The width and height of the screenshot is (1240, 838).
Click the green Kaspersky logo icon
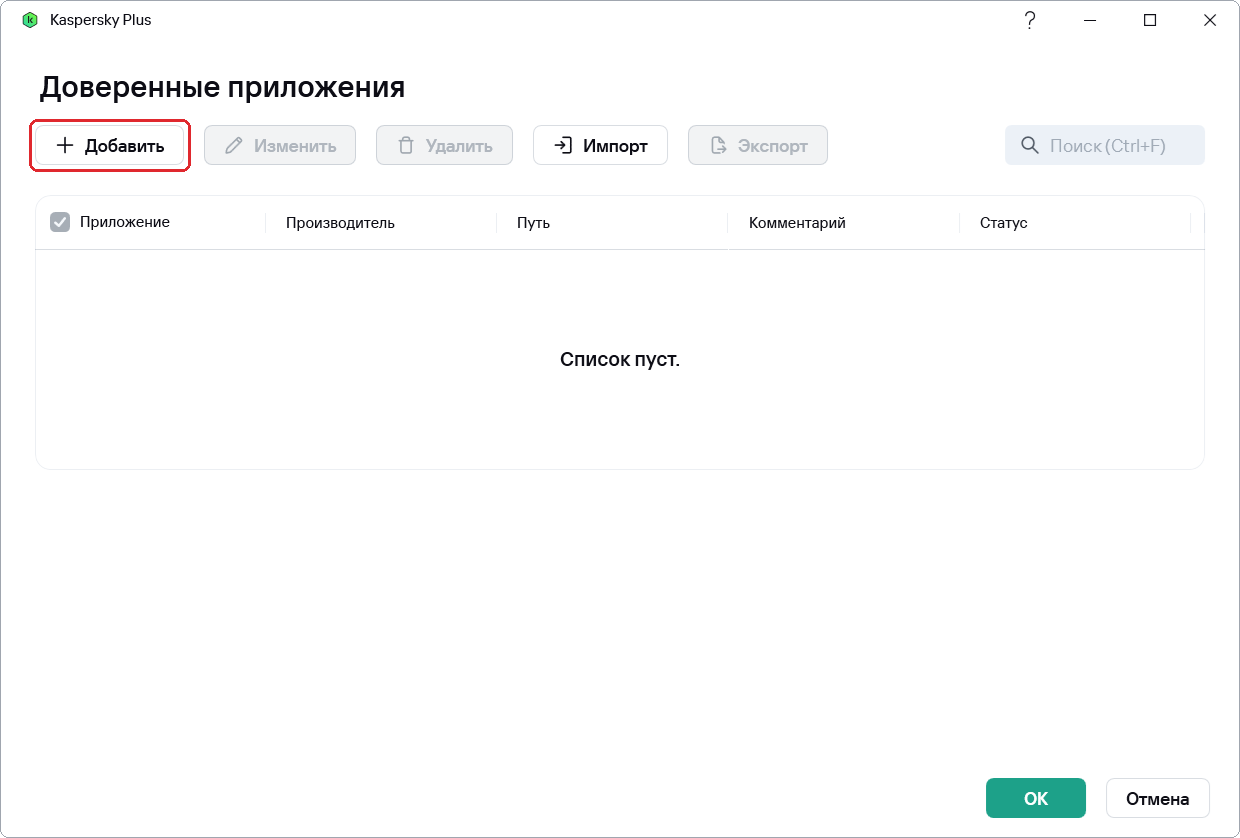[29, 20]
